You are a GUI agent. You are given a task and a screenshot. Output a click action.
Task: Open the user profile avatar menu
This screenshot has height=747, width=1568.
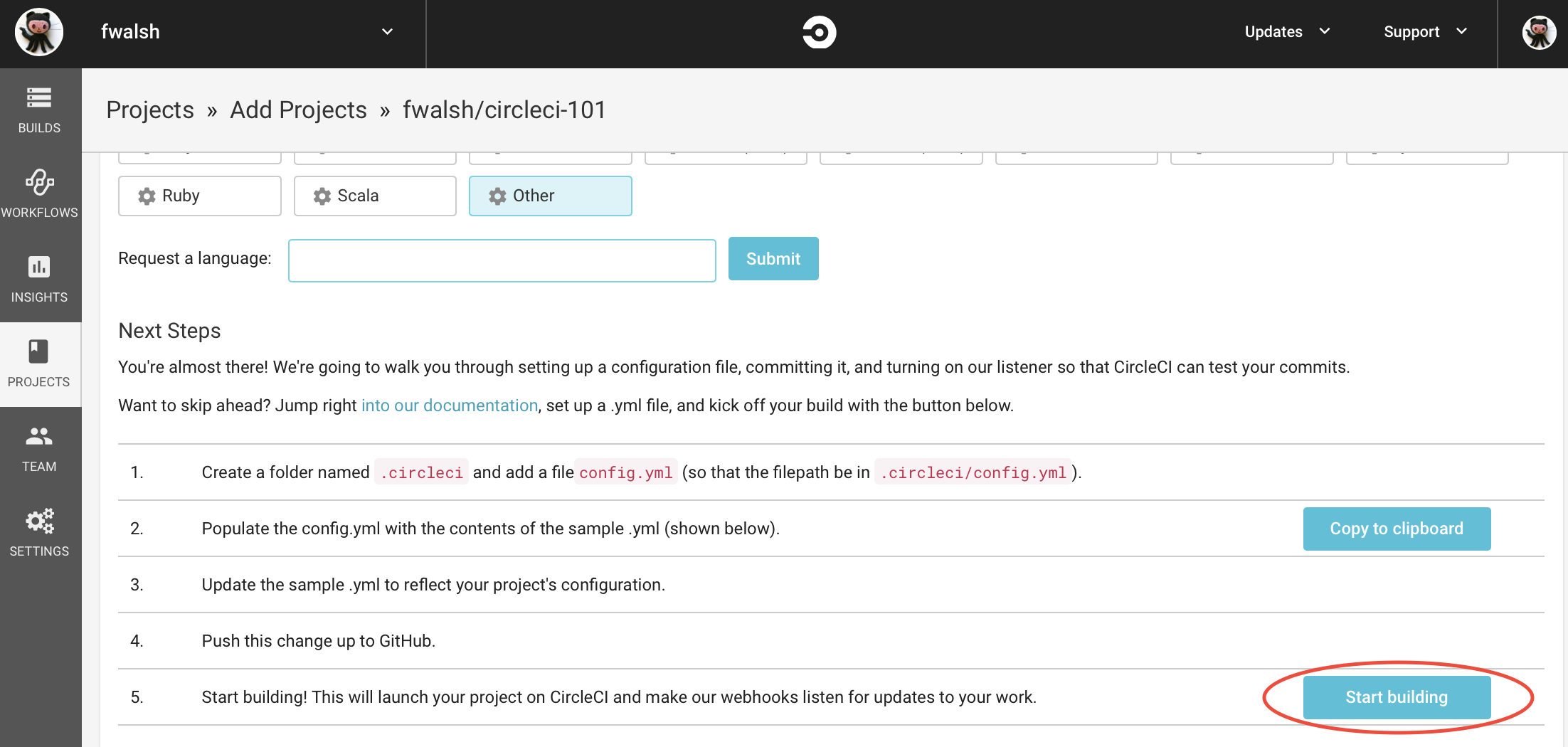point(1539,32)
